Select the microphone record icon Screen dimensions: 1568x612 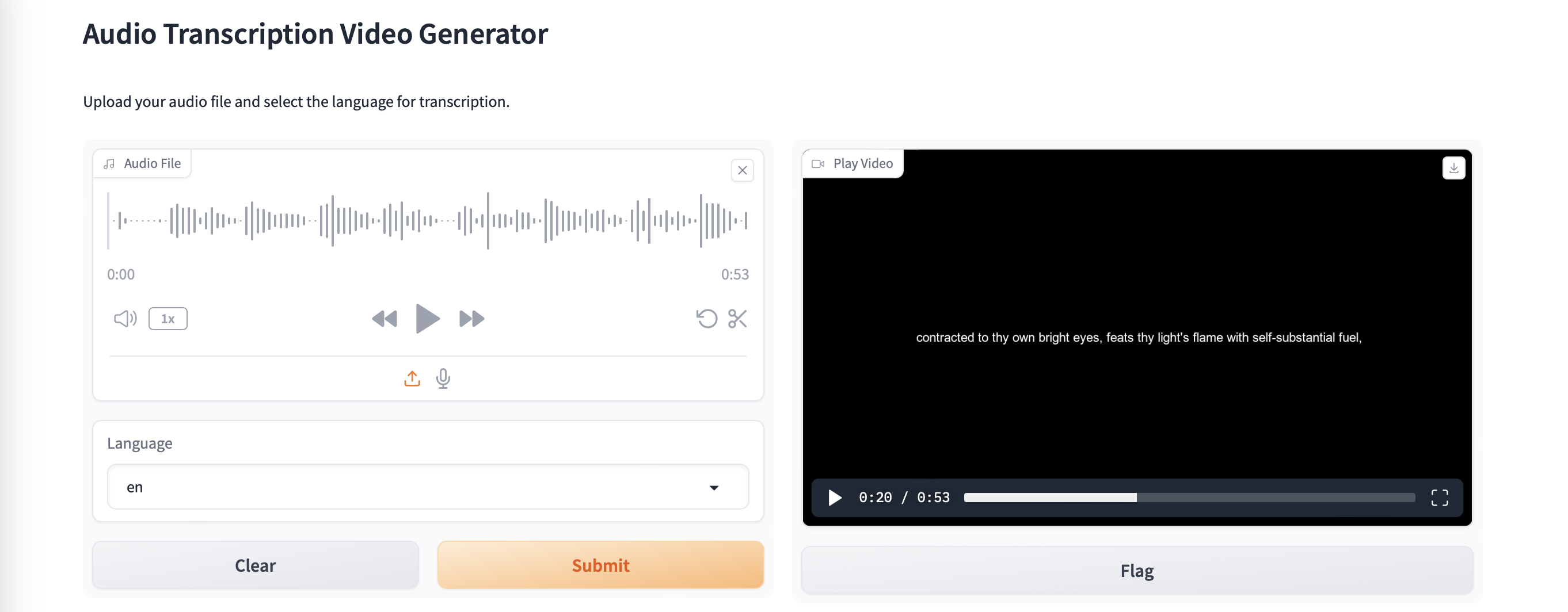(x=443, y=378)
